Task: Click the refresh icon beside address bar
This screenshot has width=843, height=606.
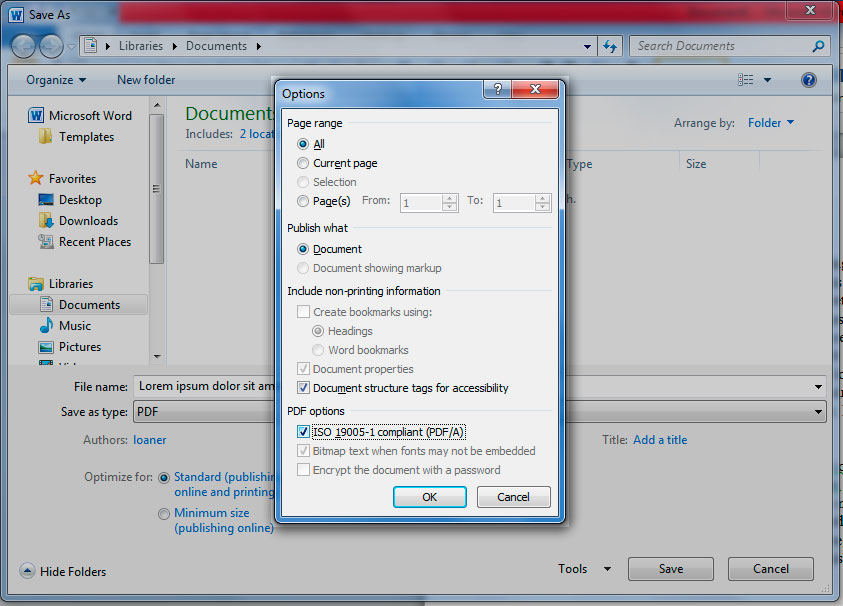Action: coord(610,46)
